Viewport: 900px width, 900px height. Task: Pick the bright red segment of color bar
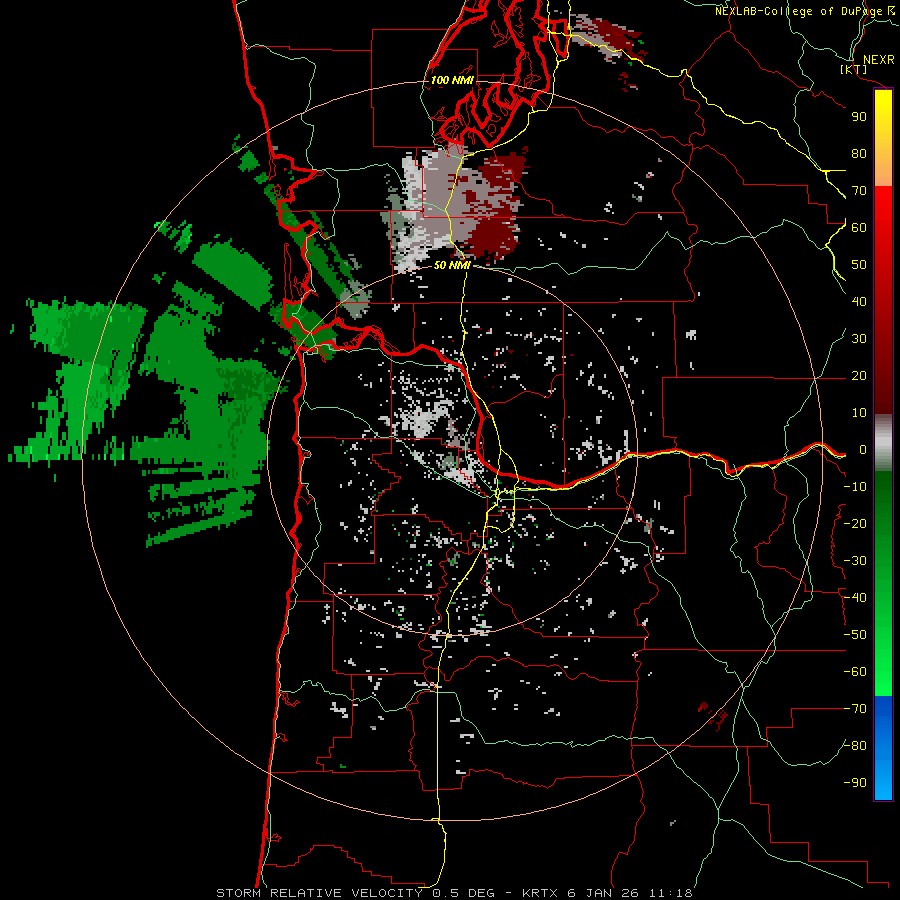pos(883,218)
